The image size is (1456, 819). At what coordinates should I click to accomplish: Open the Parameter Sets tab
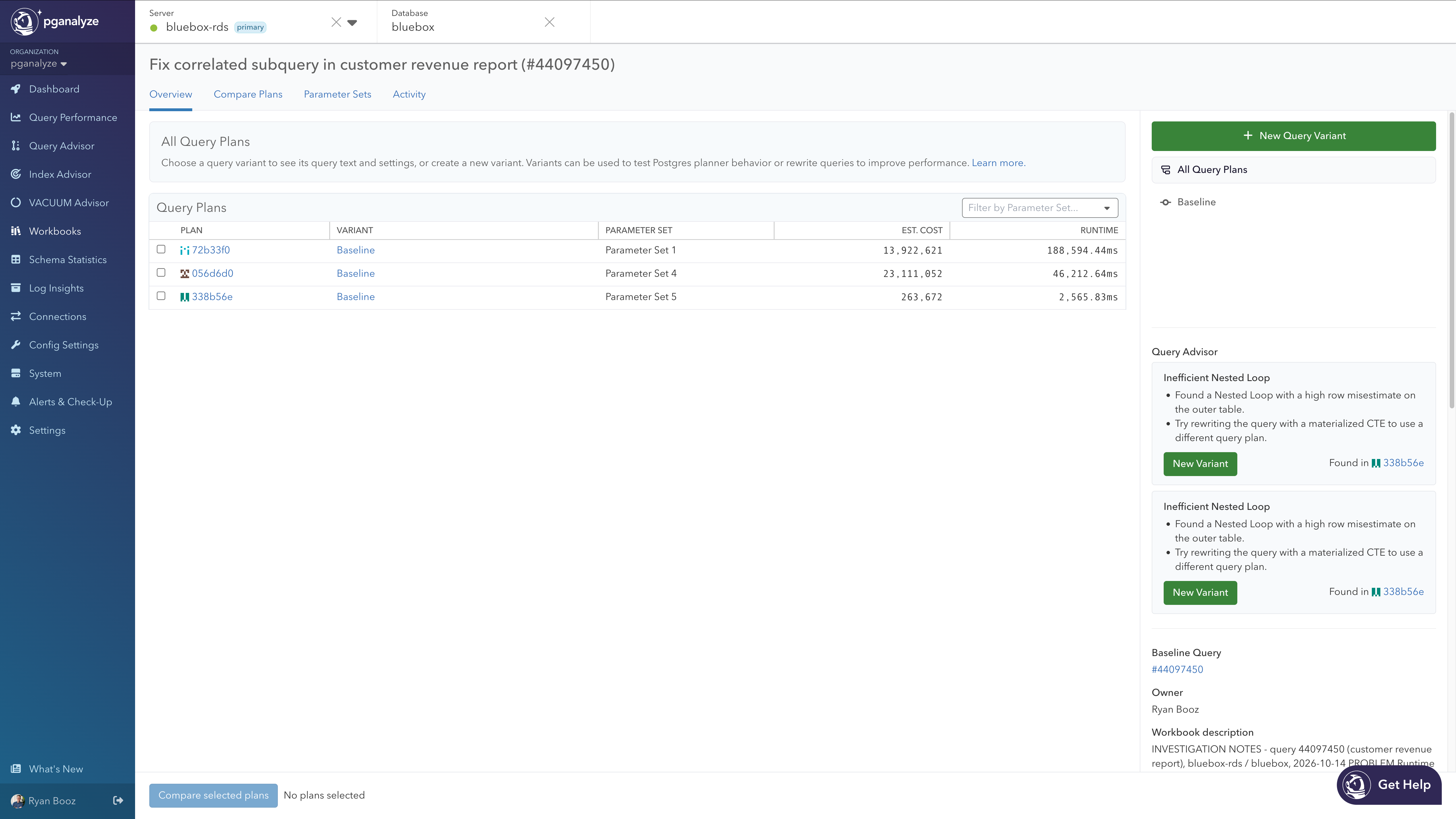tap(338, 94)
